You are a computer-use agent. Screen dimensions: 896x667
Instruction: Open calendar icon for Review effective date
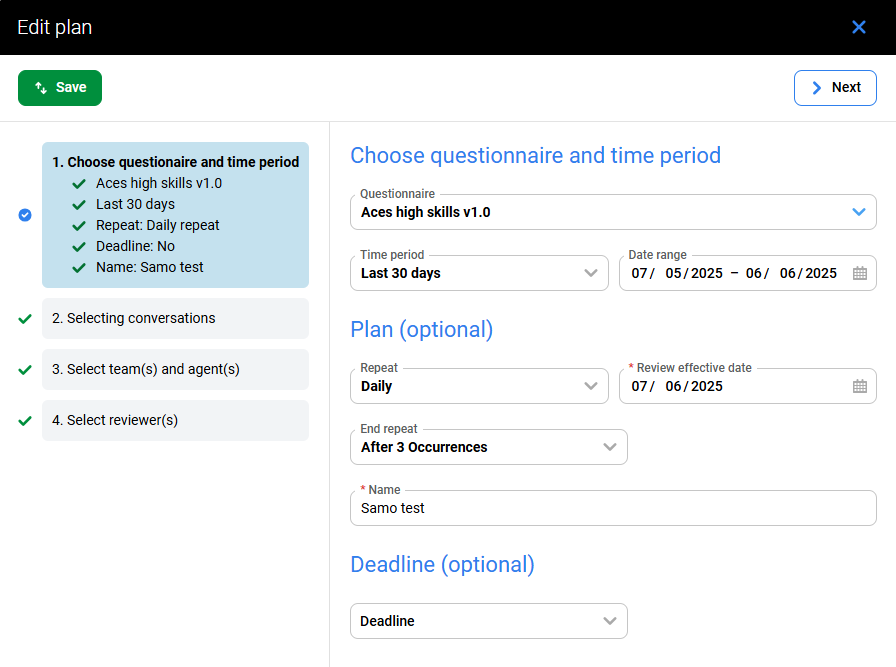click(x=860, y=386)
